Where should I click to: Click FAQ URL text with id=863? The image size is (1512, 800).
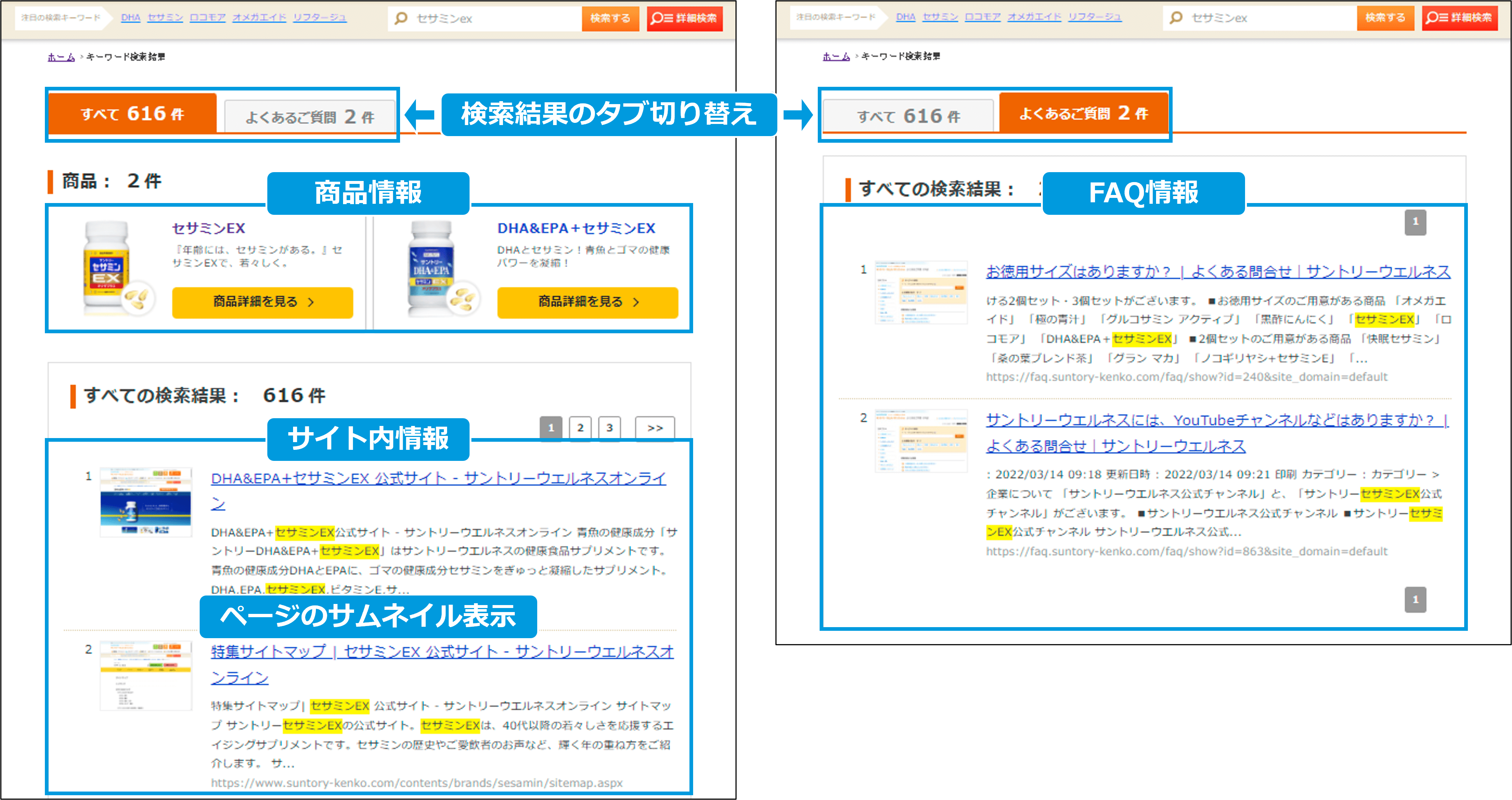[1186, 551]
